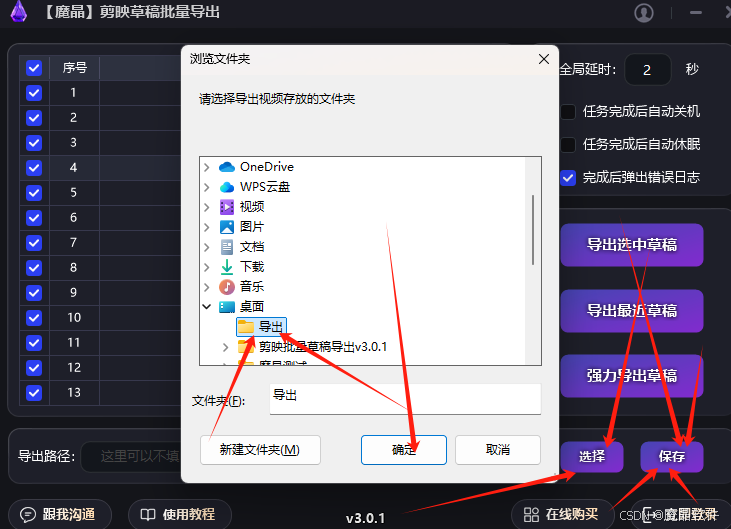Select 下载 in the folder tree
This screenshot has height=529, width=731.
point(252,267)
